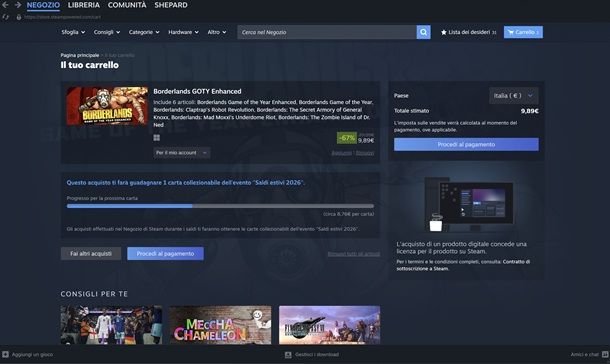610x364 pixels.
Task: Click the plus icon for Aggiungi un gioco
Action: click(5, 354)
